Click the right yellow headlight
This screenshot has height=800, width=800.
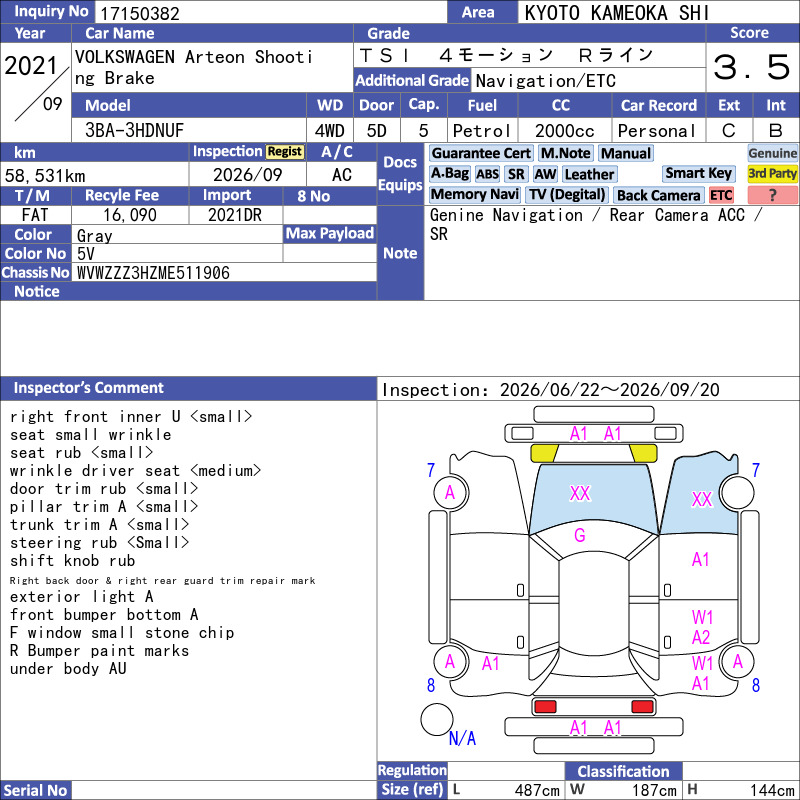(643, 453)
